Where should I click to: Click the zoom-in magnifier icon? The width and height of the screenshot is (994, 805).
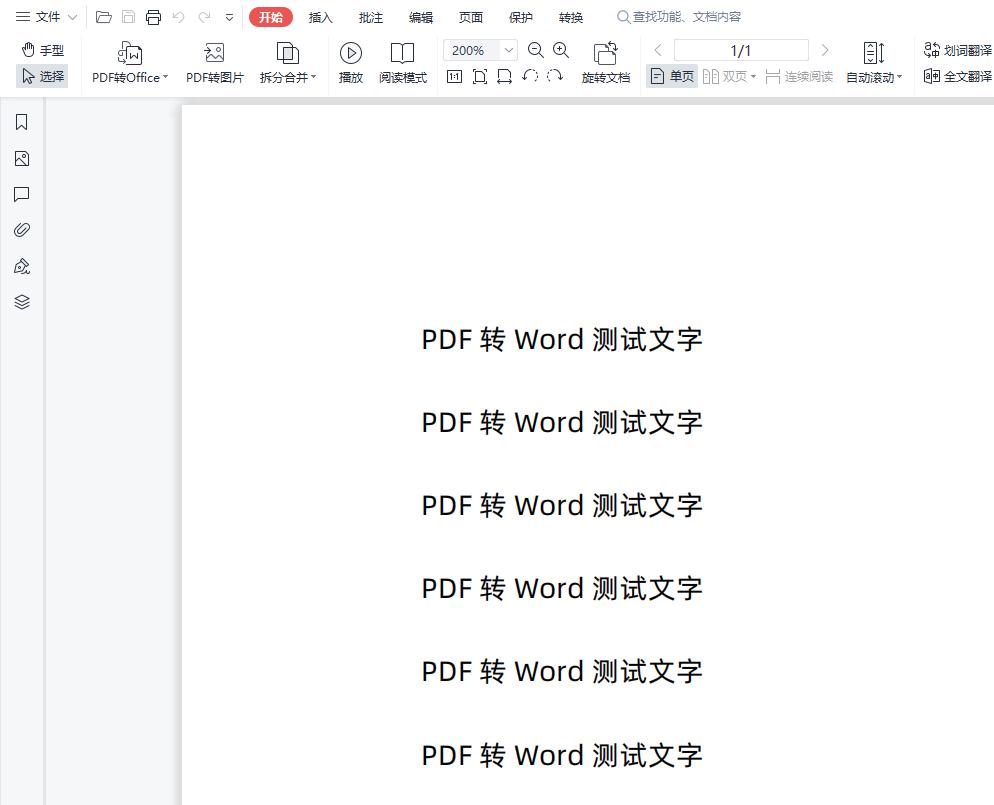(x=561, y=50)
